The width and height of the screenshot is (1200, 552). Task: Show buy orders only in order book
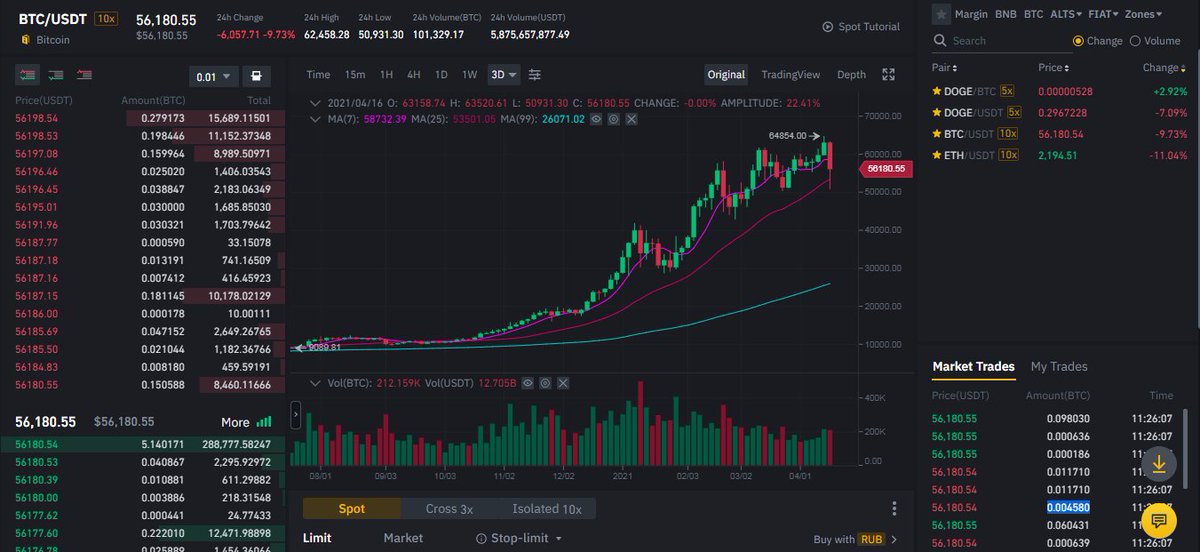[x=56, y=75]
